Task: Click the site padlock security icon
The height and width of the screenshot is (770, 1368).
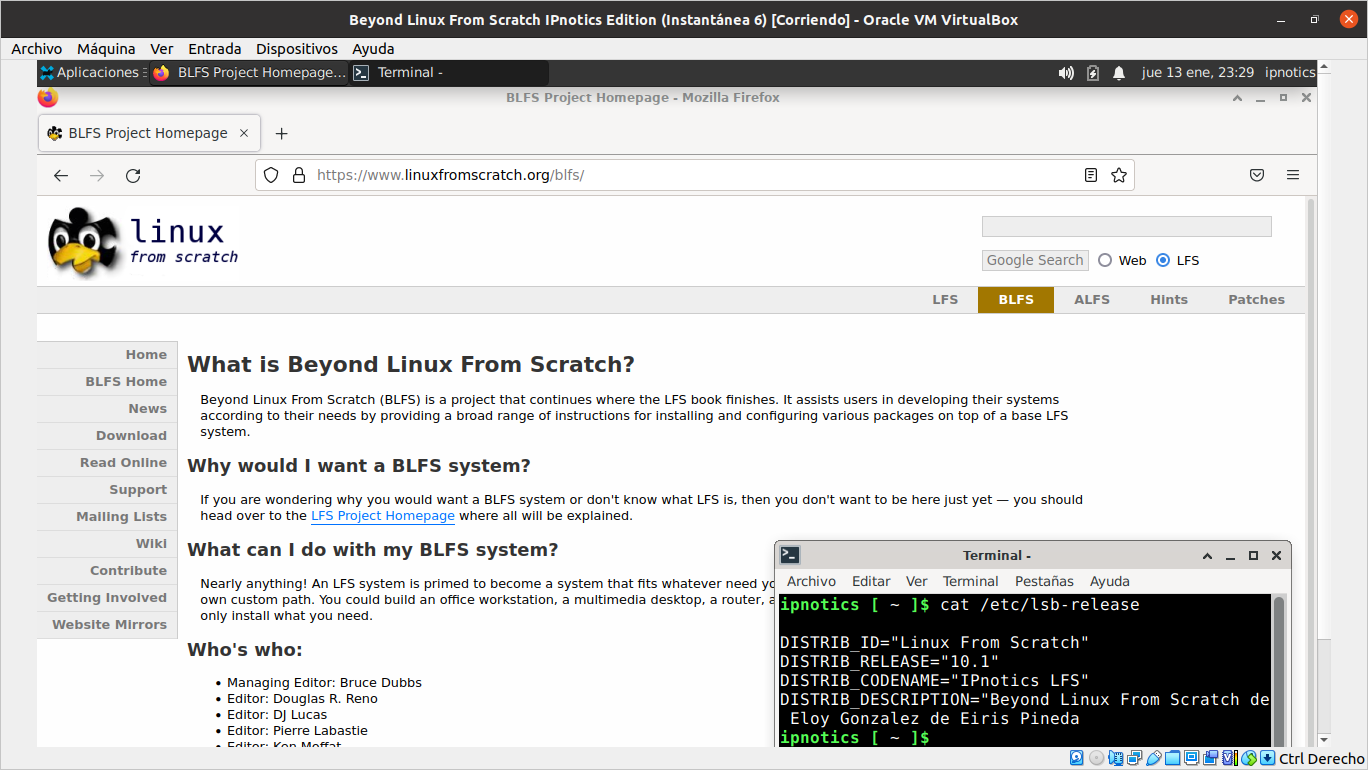Action: pyautogui.click(x=298, y=175)
